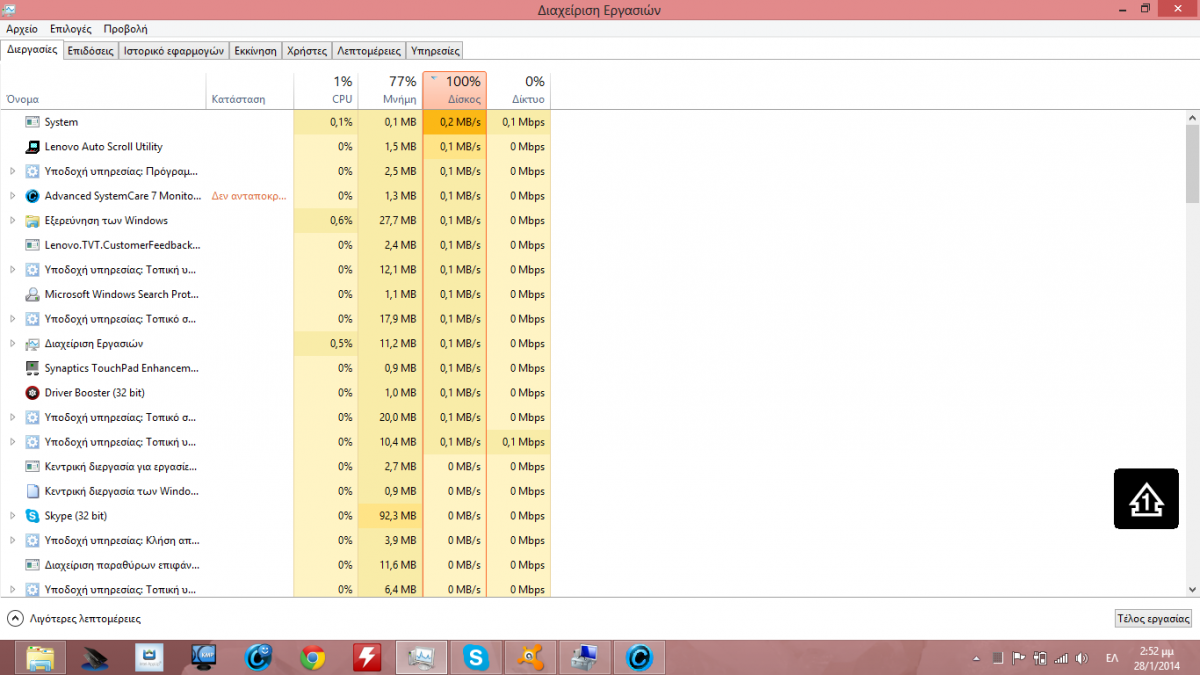Click the scrollbar up arrow
The image size is (1200, 675).
click(x=1192, y=117)
